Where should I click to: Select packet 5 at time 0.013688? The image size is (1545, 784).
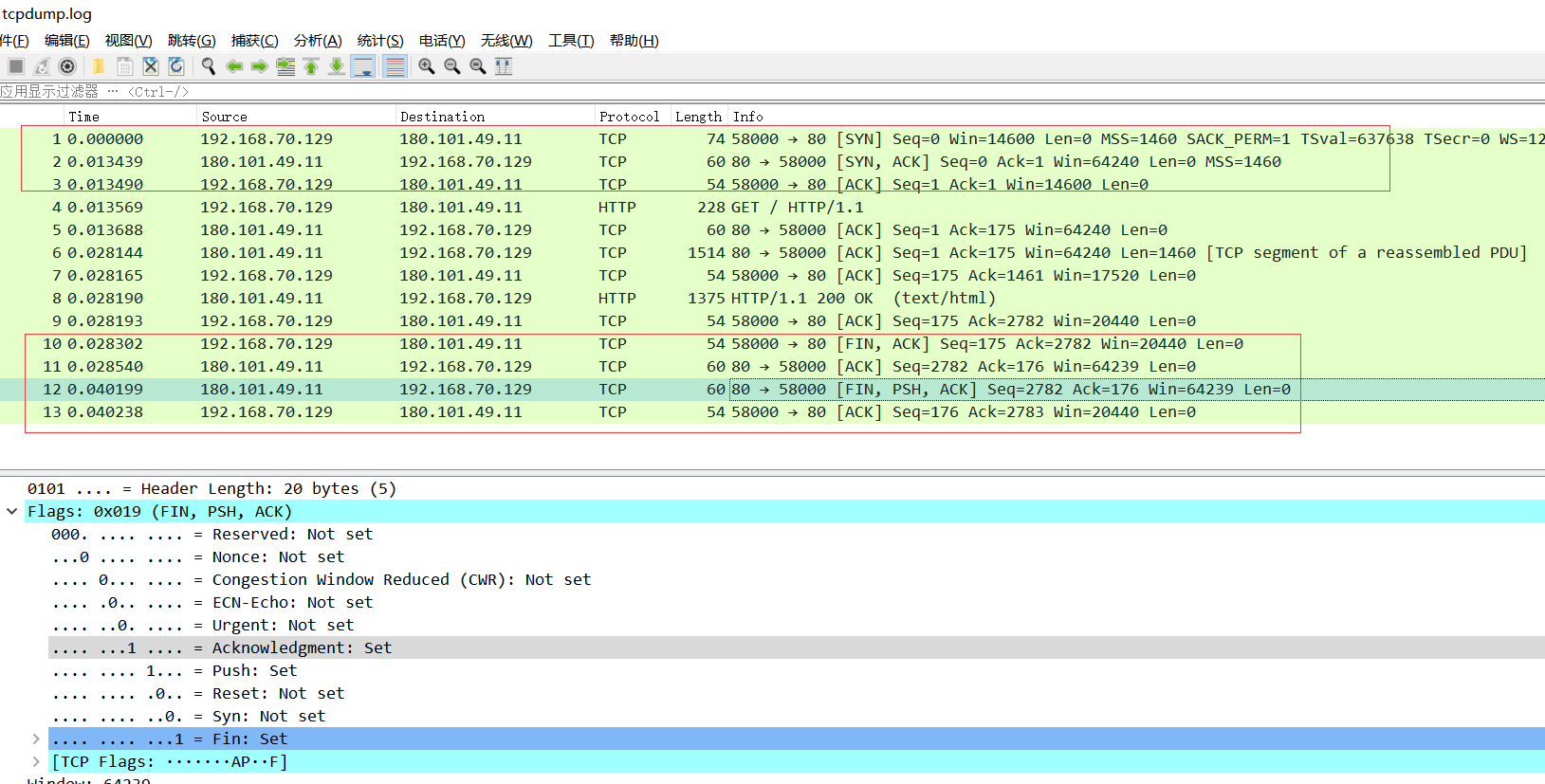pyautogui.click(x=772, y=230)
